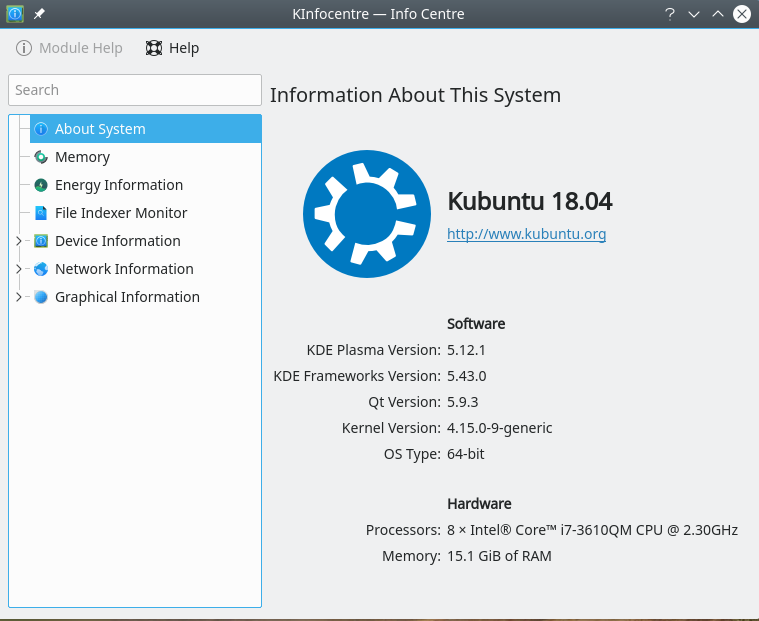Expand the Device Information tree node

click(18, 241)
